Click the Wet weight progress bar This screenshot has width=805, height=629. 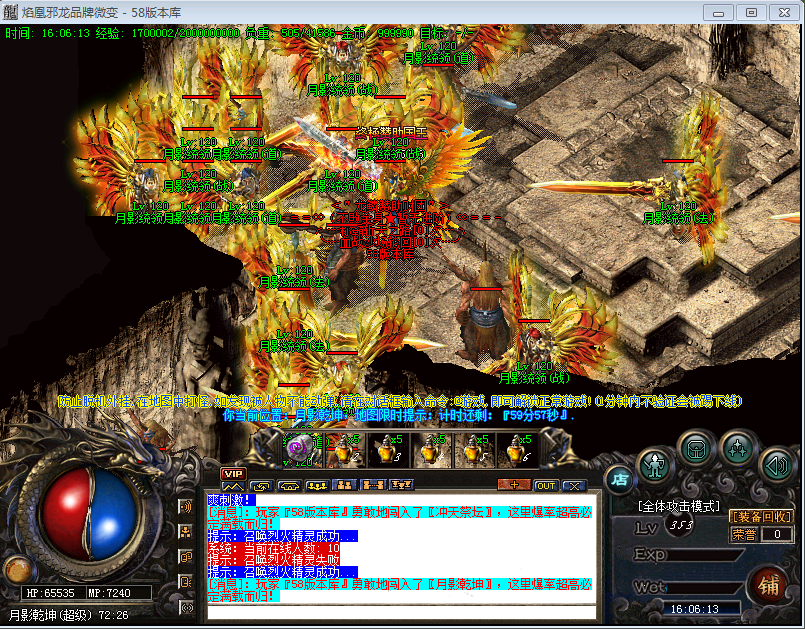click(x=706, y=587)
